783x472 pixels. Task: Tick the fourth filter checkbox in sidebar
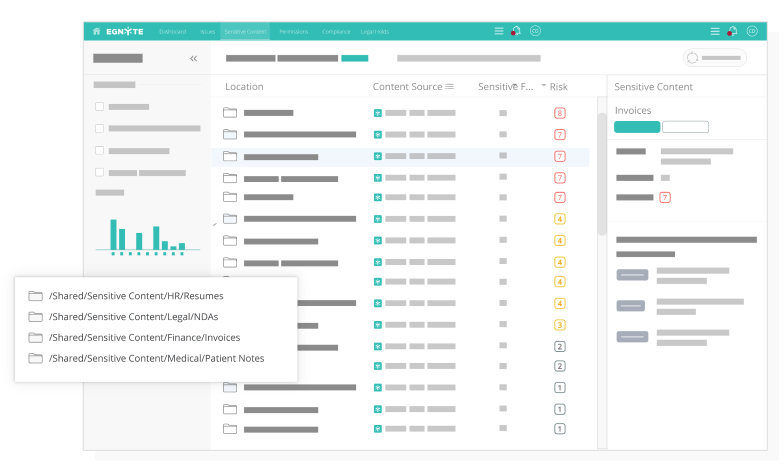click(99, 172)
